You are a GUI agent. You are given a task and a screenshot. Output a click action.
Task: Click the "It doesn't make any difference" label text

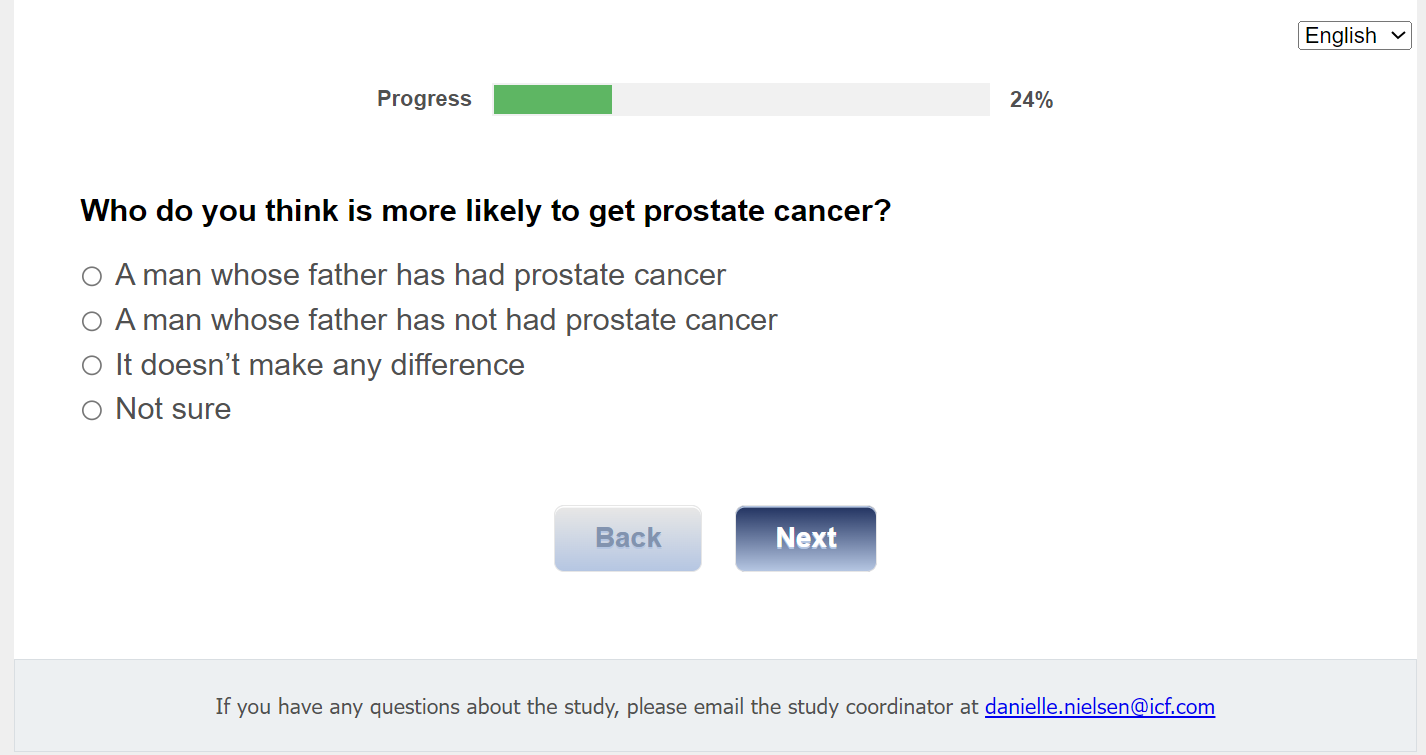pos(320,365)
